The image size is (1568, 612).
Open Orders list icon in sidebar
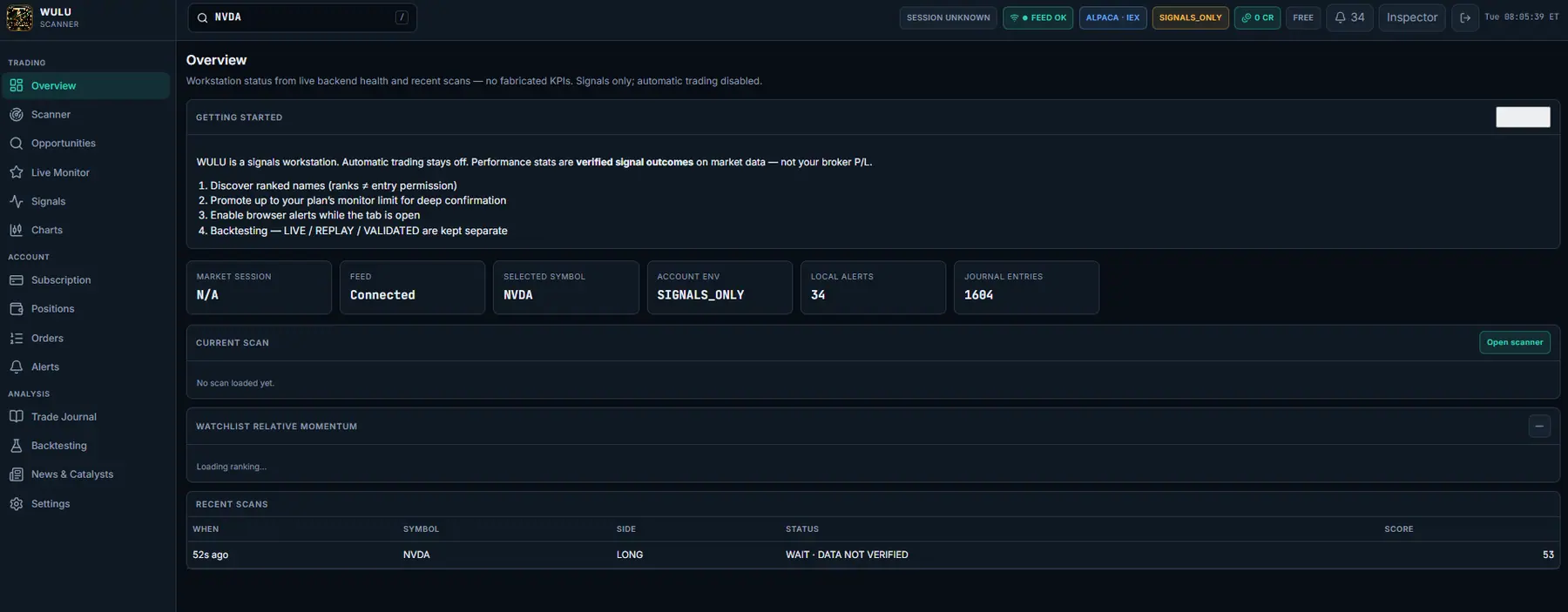click(16, 338)
